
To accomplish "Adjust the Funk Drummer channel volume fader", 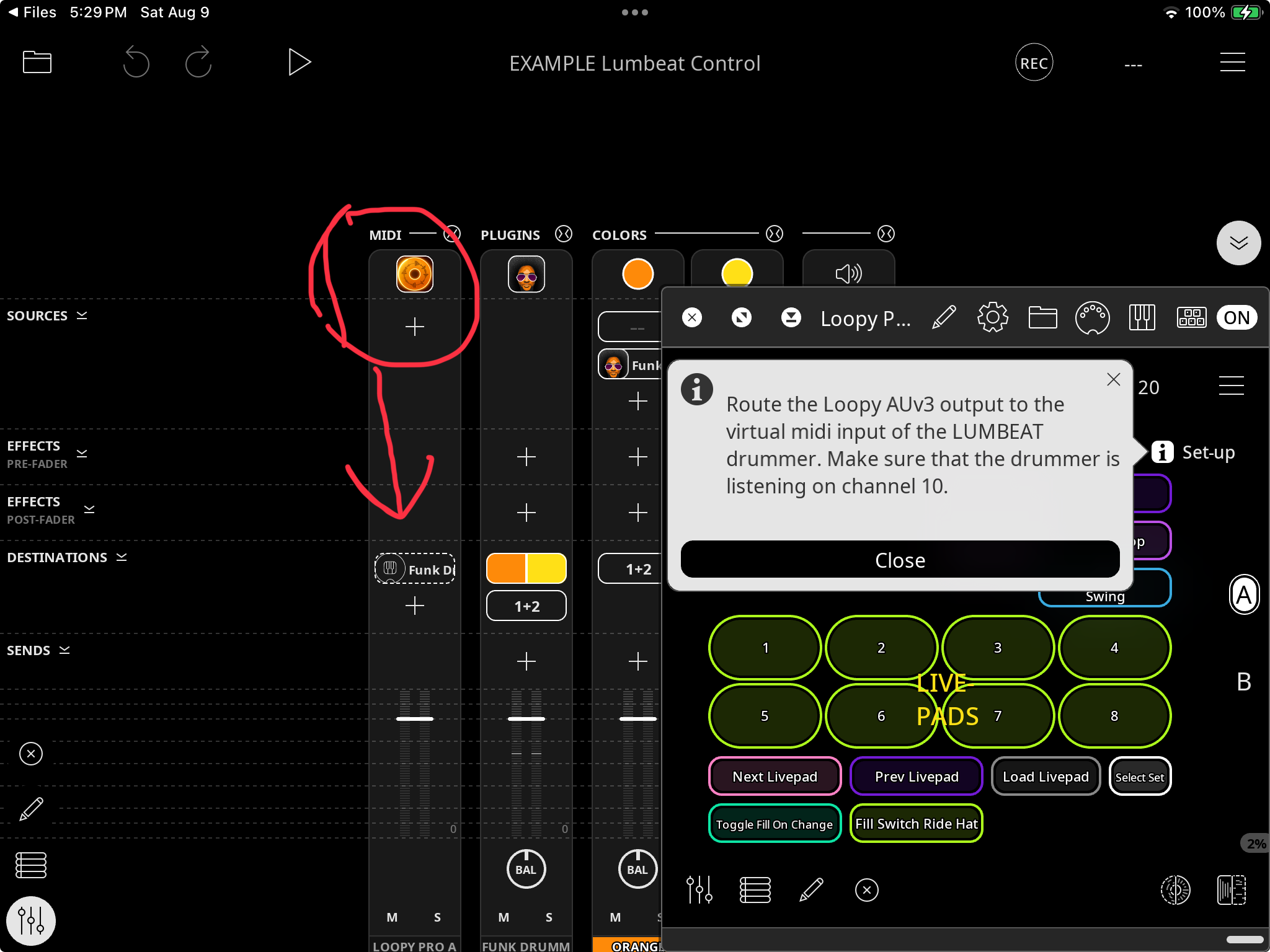I will pyautogui.click(x=526, y=719).
